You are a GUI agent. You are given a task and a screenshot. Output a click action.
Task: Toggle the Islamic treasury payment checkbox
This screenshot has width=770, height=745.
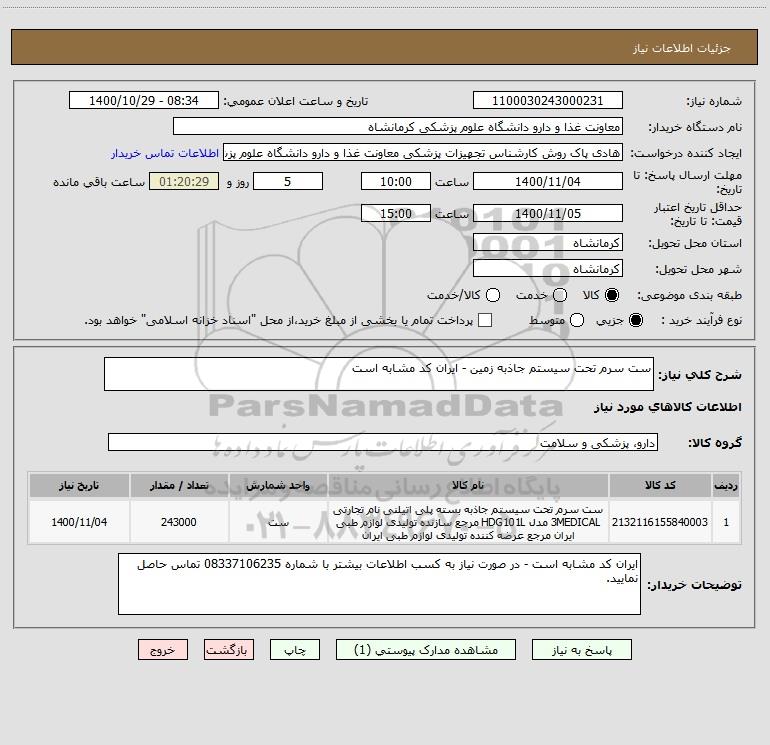click(485, 320)
